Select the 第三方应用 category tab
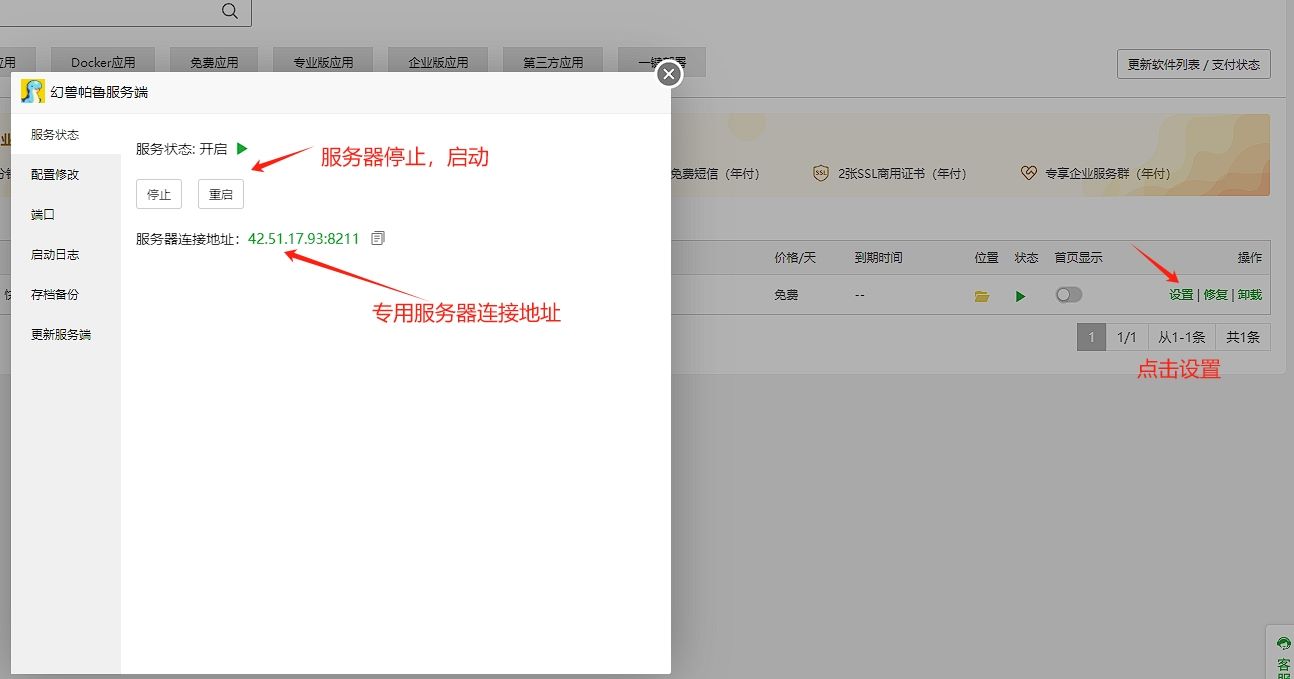The image size is (1294, 679). (x=553, y=62)
